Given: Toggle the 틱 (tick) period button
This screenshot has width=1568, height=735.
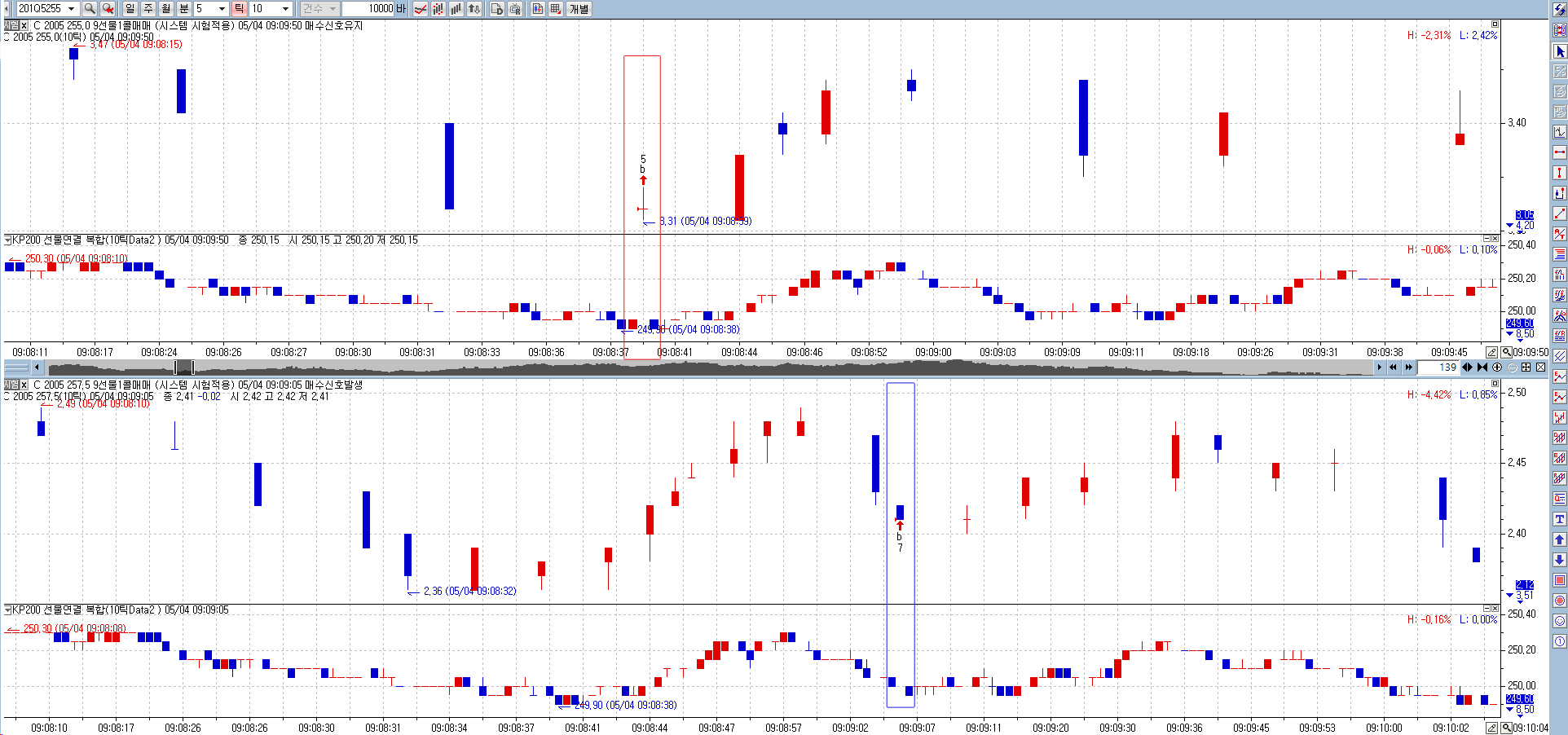Looking at the screenshot, I should coord(239,8).
